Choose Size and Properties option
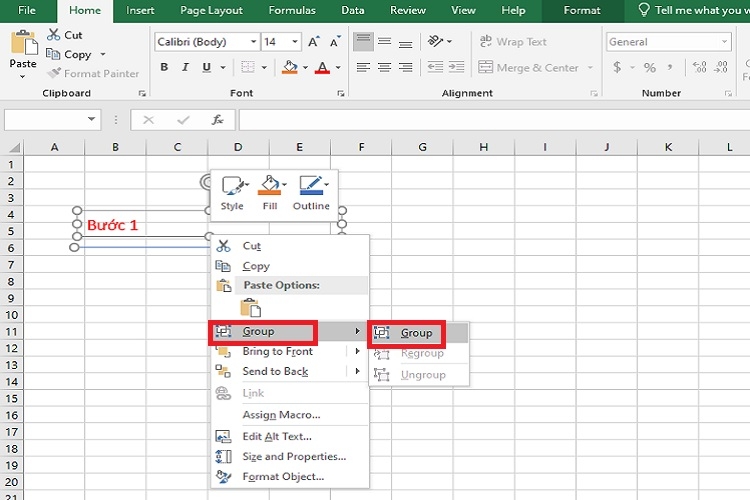Screen dimensions: 750x500 click(290, 456)
